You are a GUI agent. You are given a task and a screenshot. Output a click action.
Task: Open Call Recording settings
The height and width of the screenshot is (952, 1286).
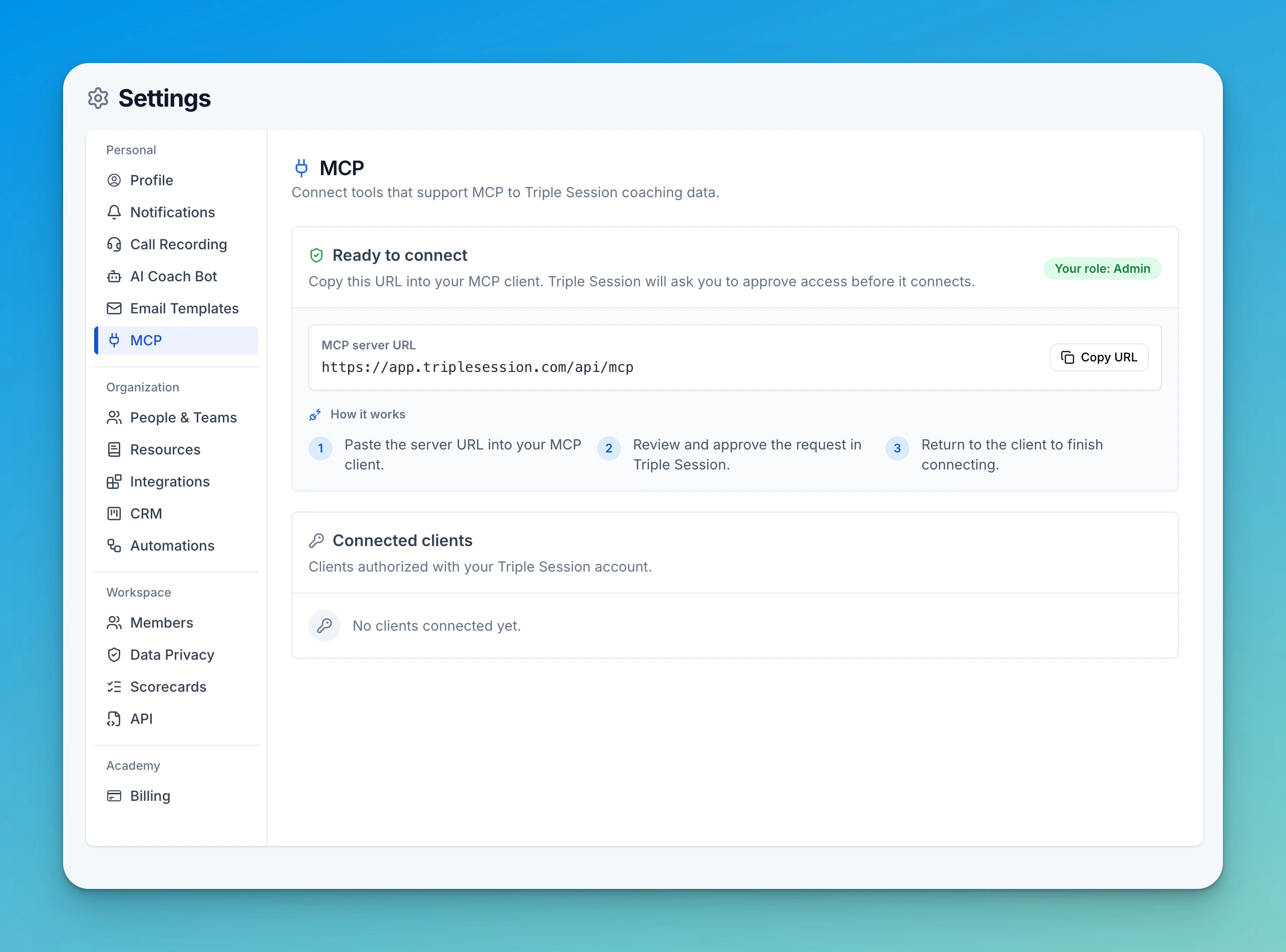[x=176, y=244]
